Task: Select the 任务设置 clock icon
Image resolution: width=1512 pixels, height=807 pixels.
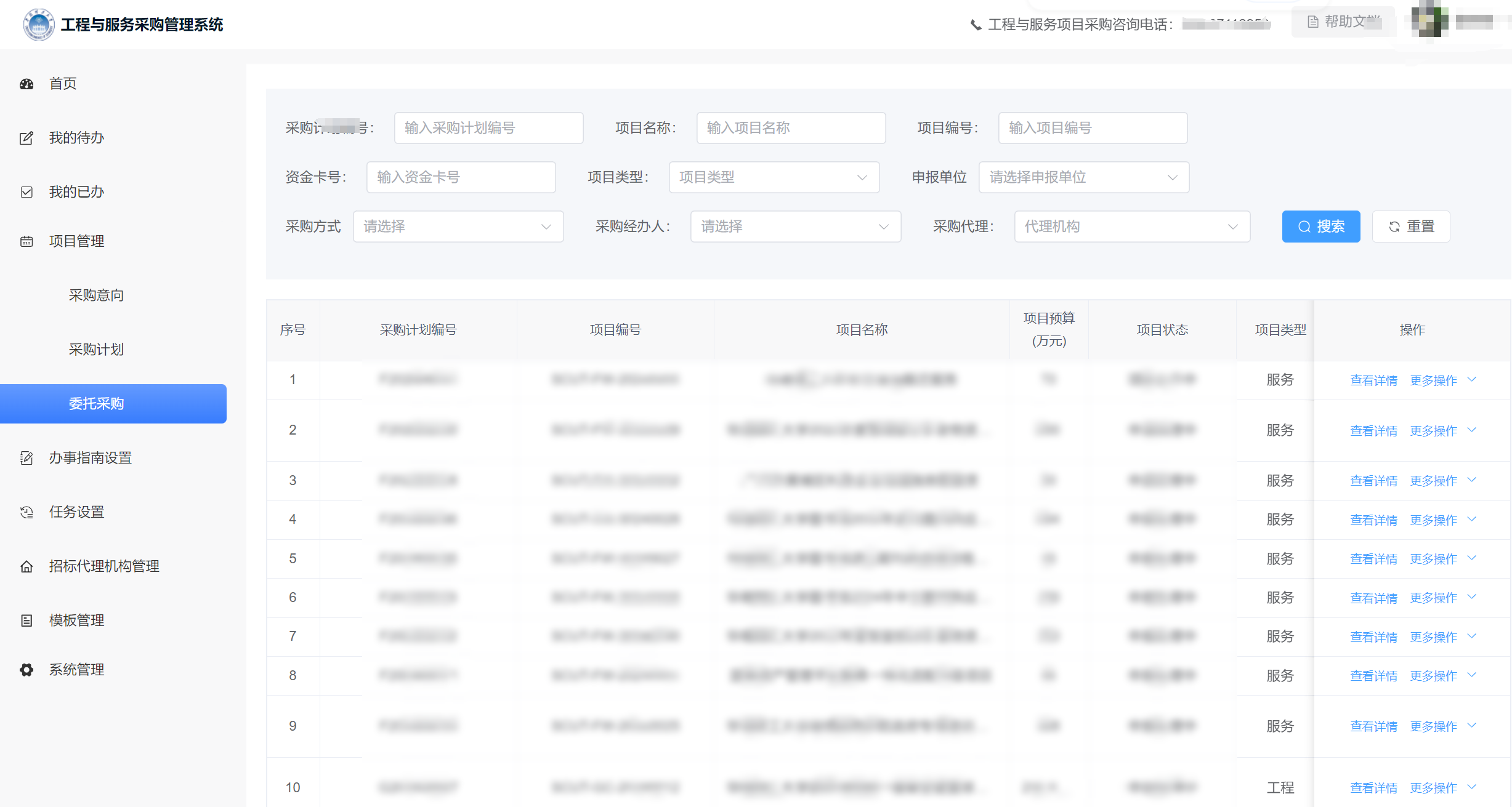Action: [x=27, y=512]
